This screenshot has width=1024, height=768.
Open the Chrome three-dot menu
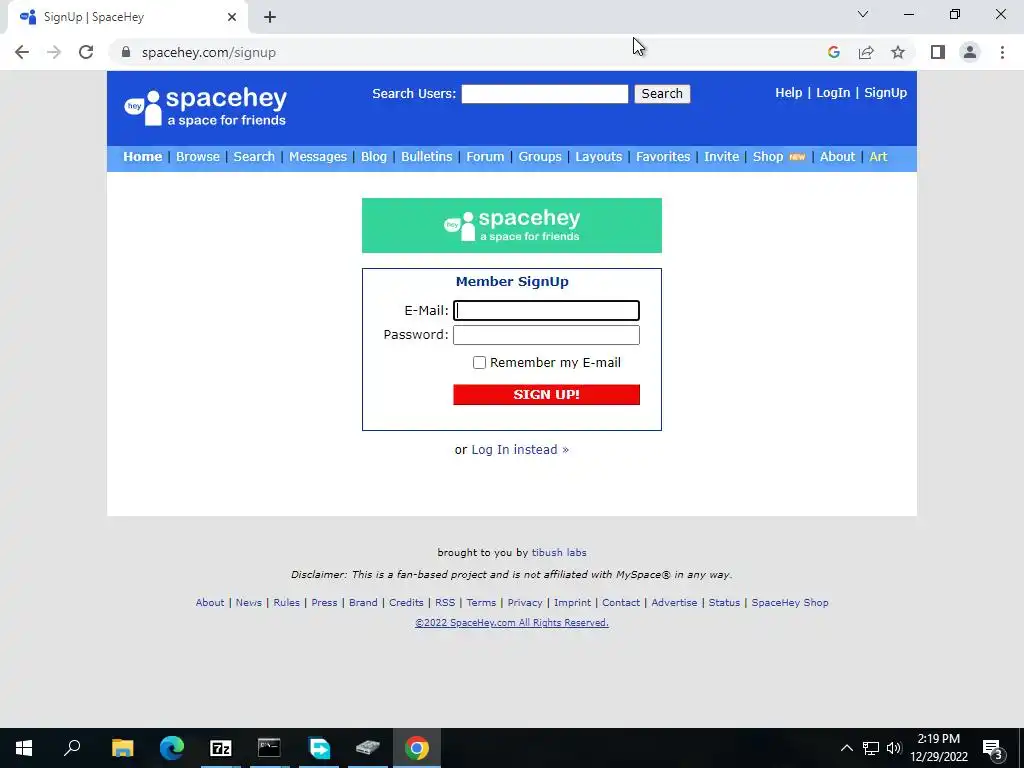pos(1002,52)
